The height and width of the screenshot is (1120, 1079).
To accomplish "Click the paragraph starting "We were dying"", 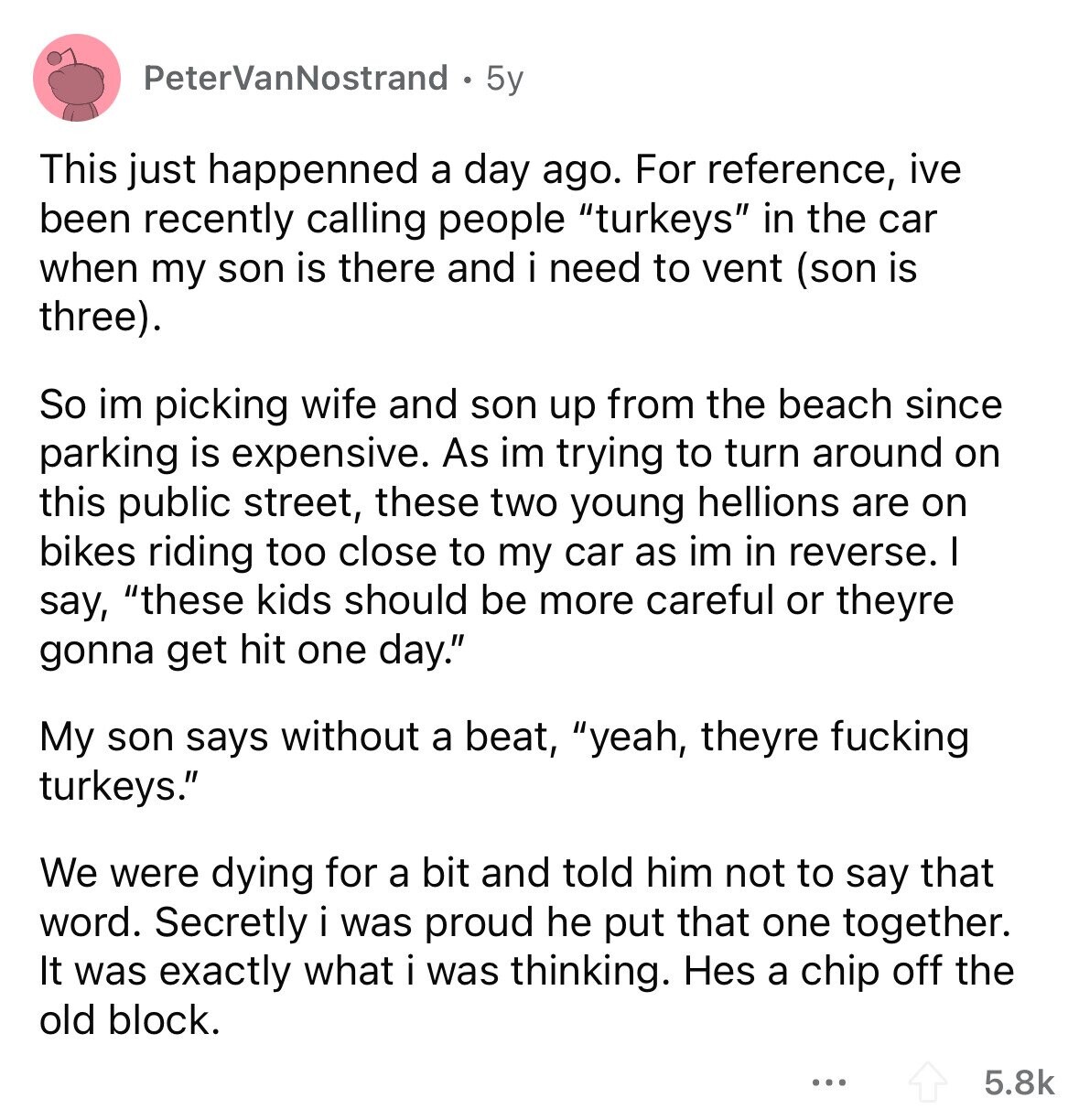I will point(526,946).
